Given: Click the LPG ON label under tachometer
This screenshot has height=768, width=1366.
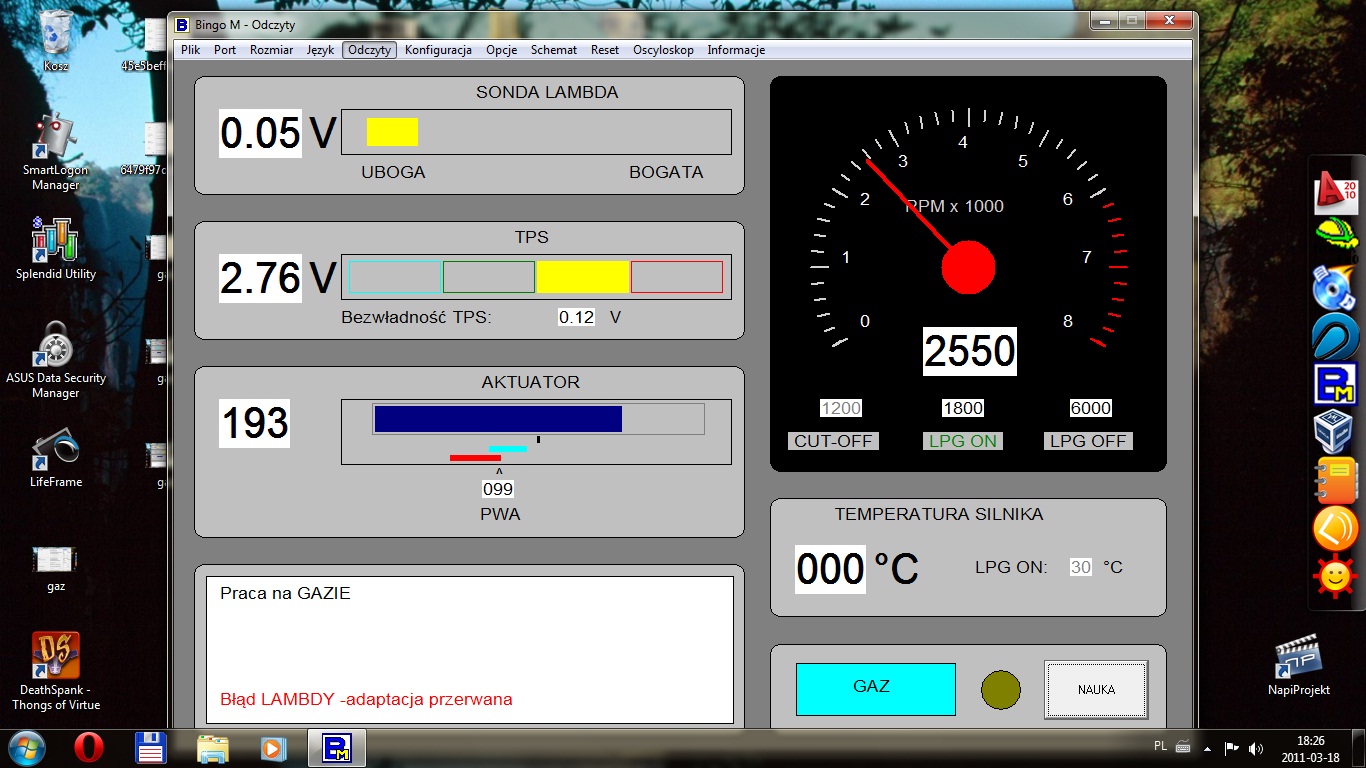Looking at the screenshot, I should (x=962, y=441).
